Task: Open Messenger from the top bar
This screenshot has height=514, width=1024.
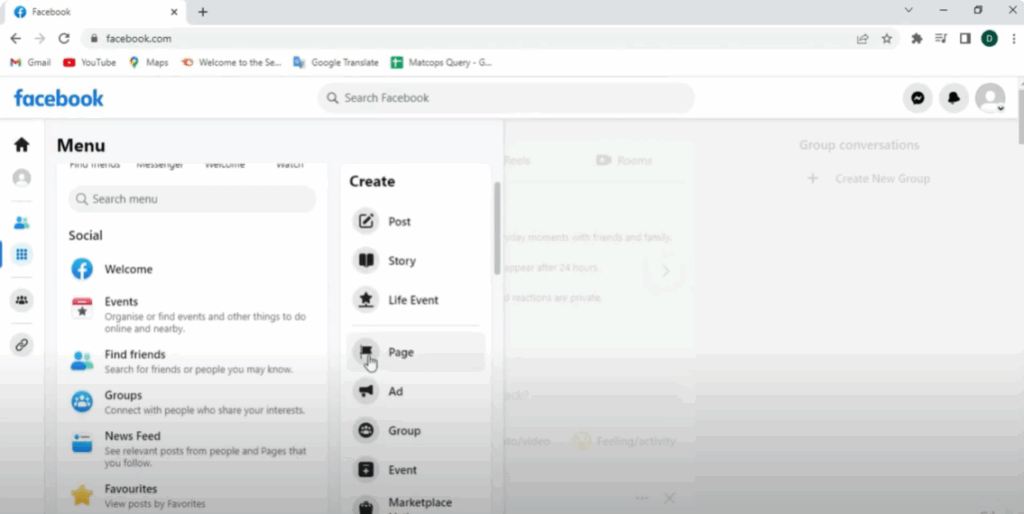Action: coord(918,98)
